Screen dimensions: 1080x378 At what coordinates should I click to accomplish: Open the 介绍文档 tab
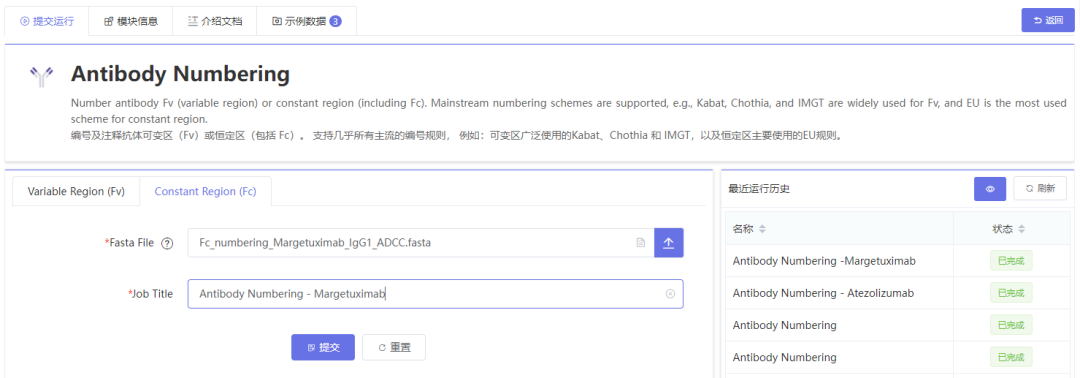click(214, 21)
